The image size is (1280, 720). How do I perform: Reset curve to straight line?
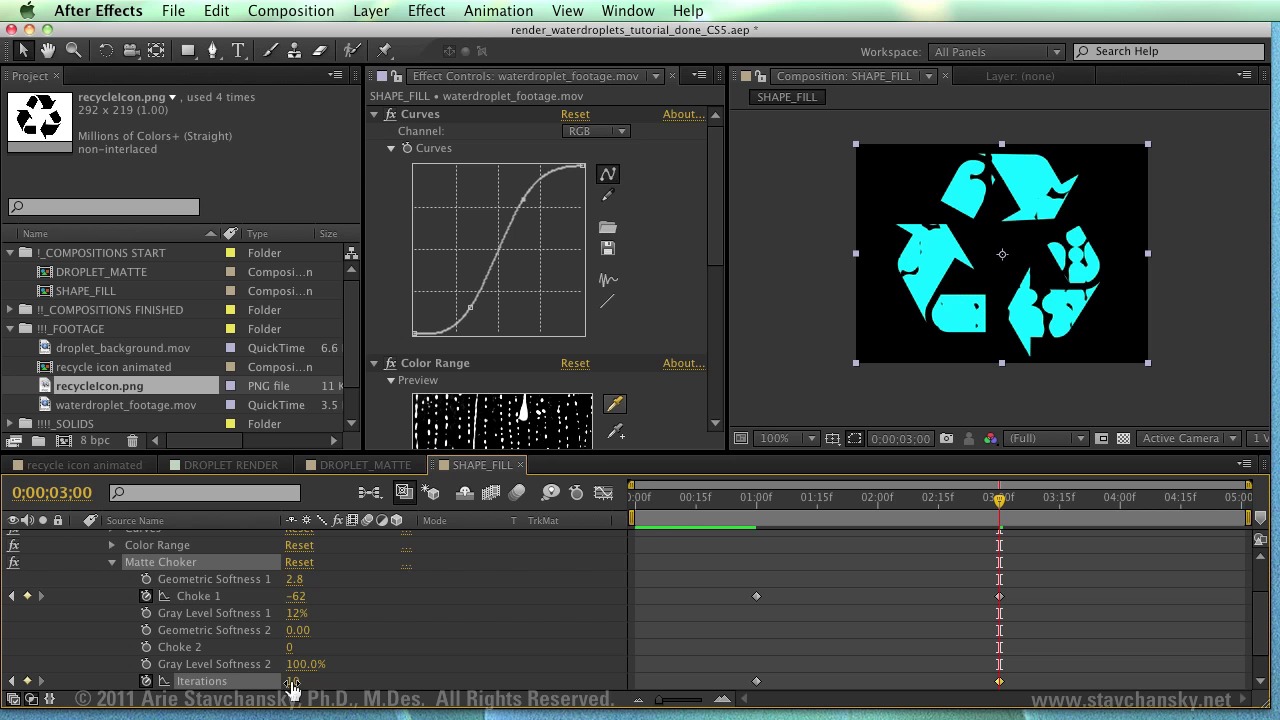[608, 302]
